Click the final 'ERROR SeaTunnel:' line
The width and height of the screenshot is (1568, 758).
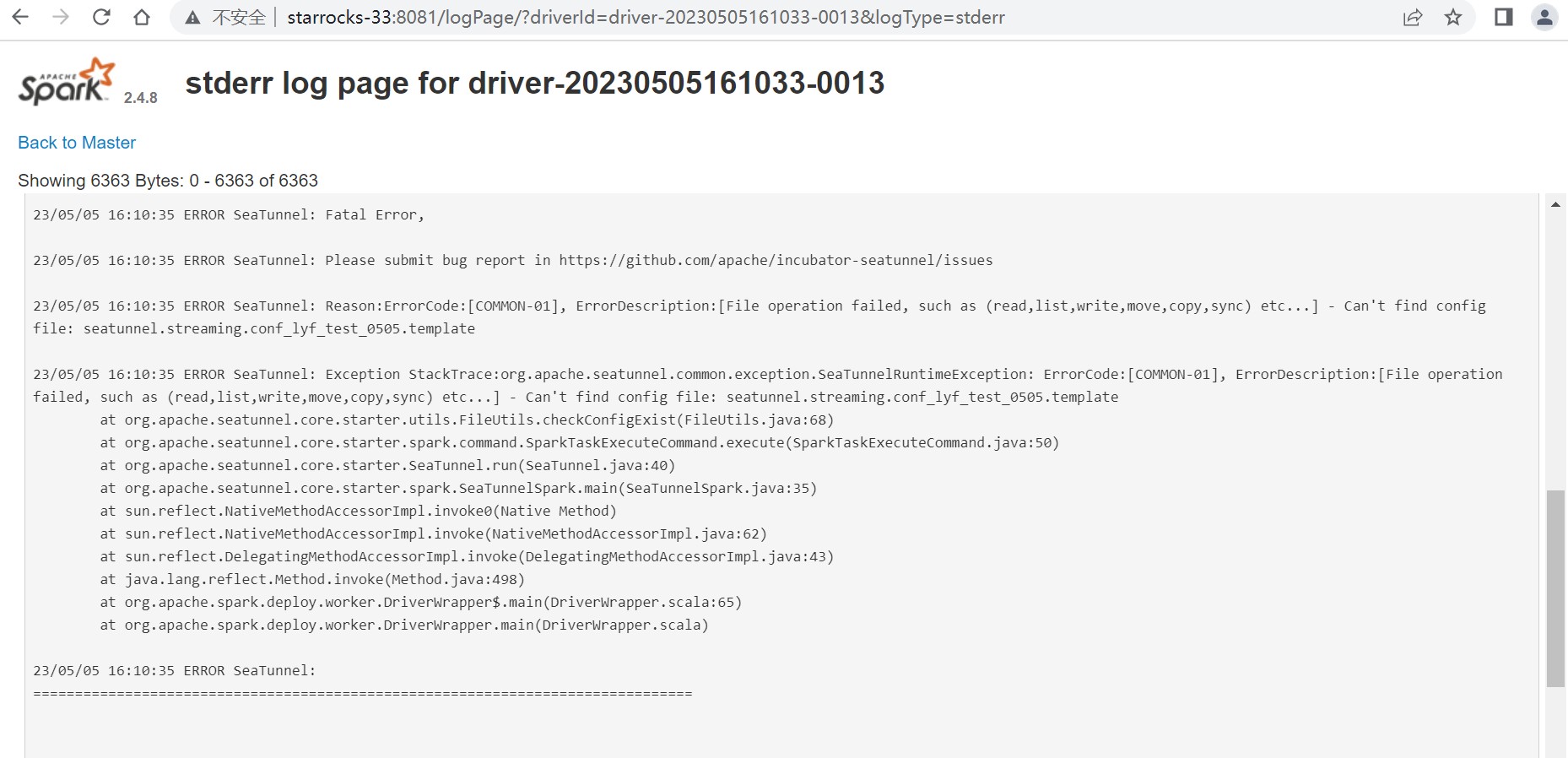pos(175,671)
